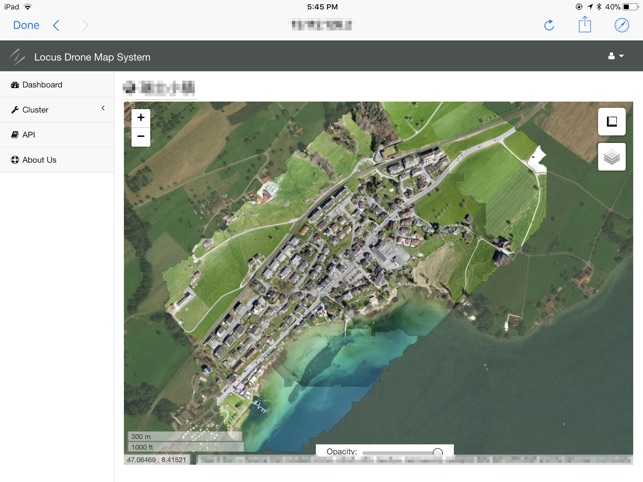Click the coordinates 47.06469 : 8.41521
This screenshot has height=482, width=643.
(156, 460)
